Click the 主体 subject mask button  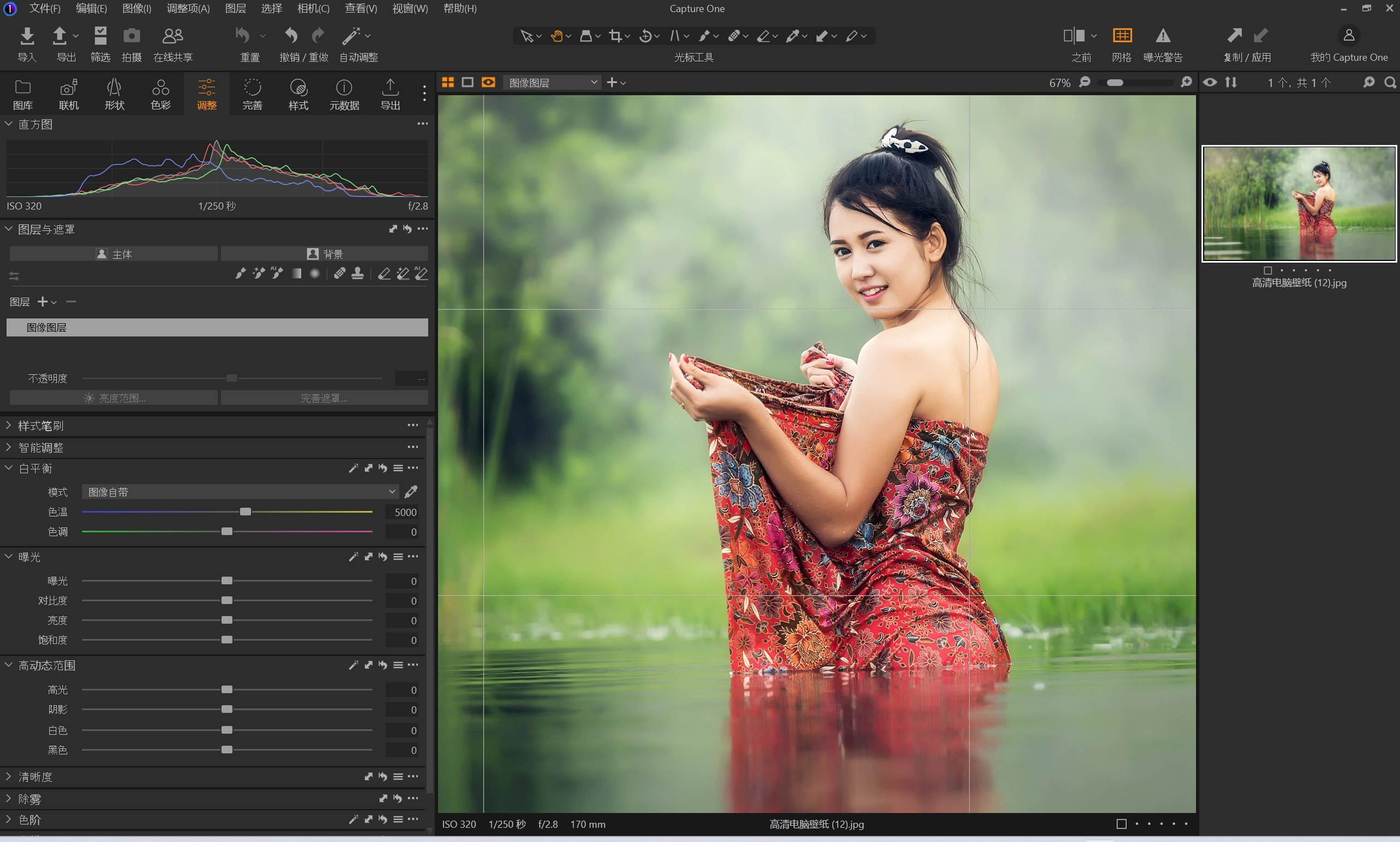[113, 254]
